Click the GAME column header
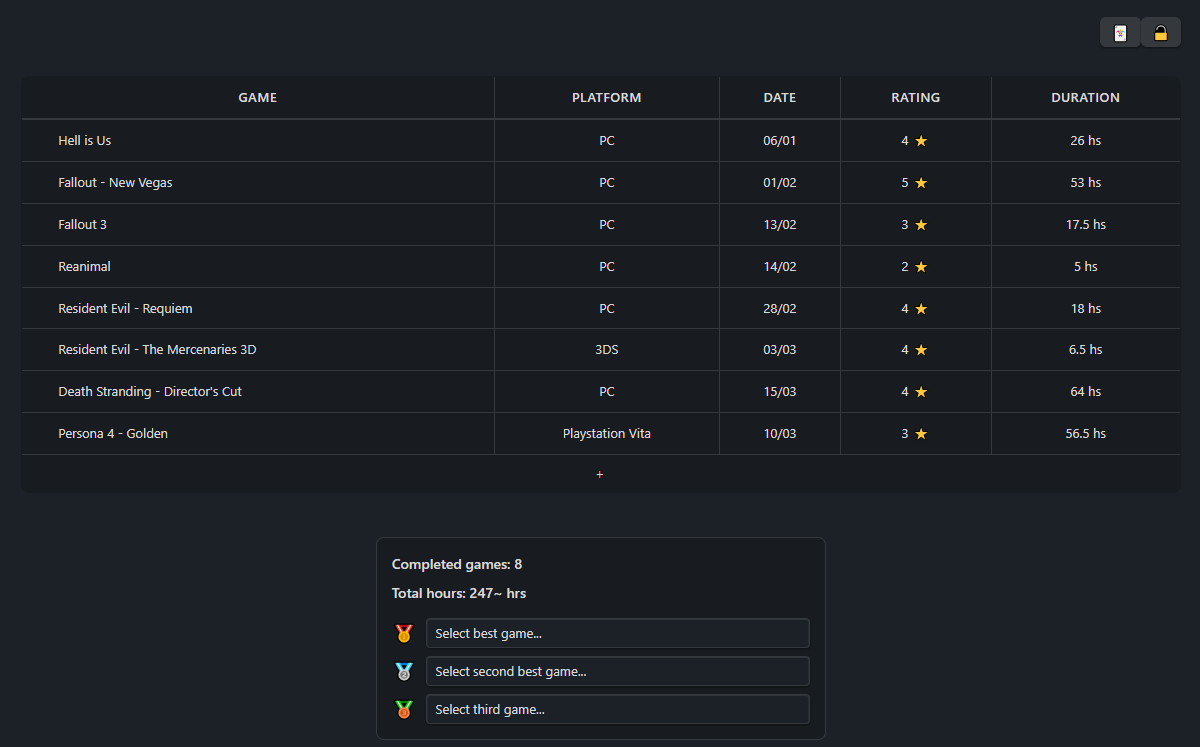Viewport: 1200px width, 747px height. tap(258, 98)
